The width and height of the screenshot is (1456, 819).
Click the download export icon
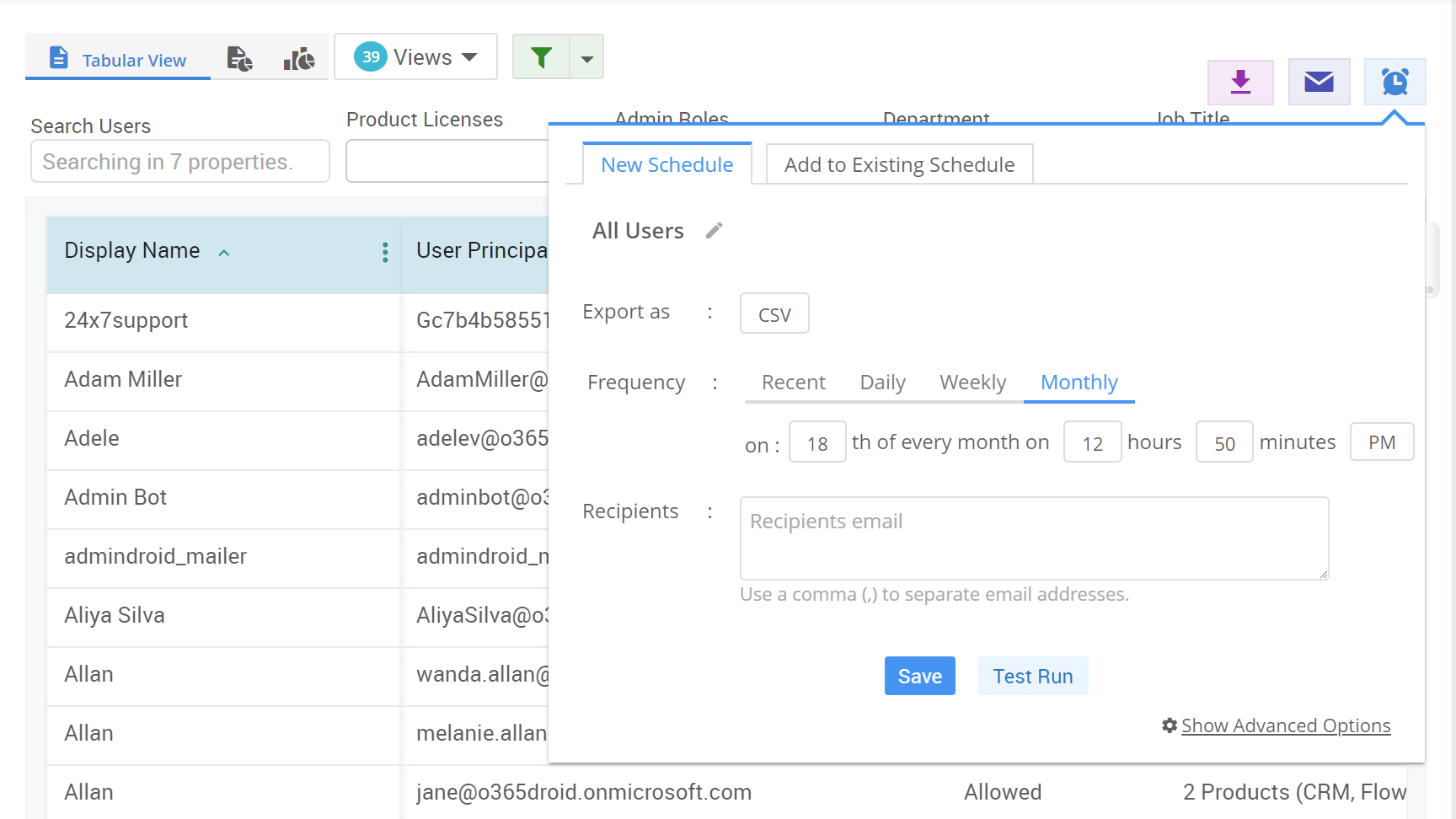click(1240, 82)
